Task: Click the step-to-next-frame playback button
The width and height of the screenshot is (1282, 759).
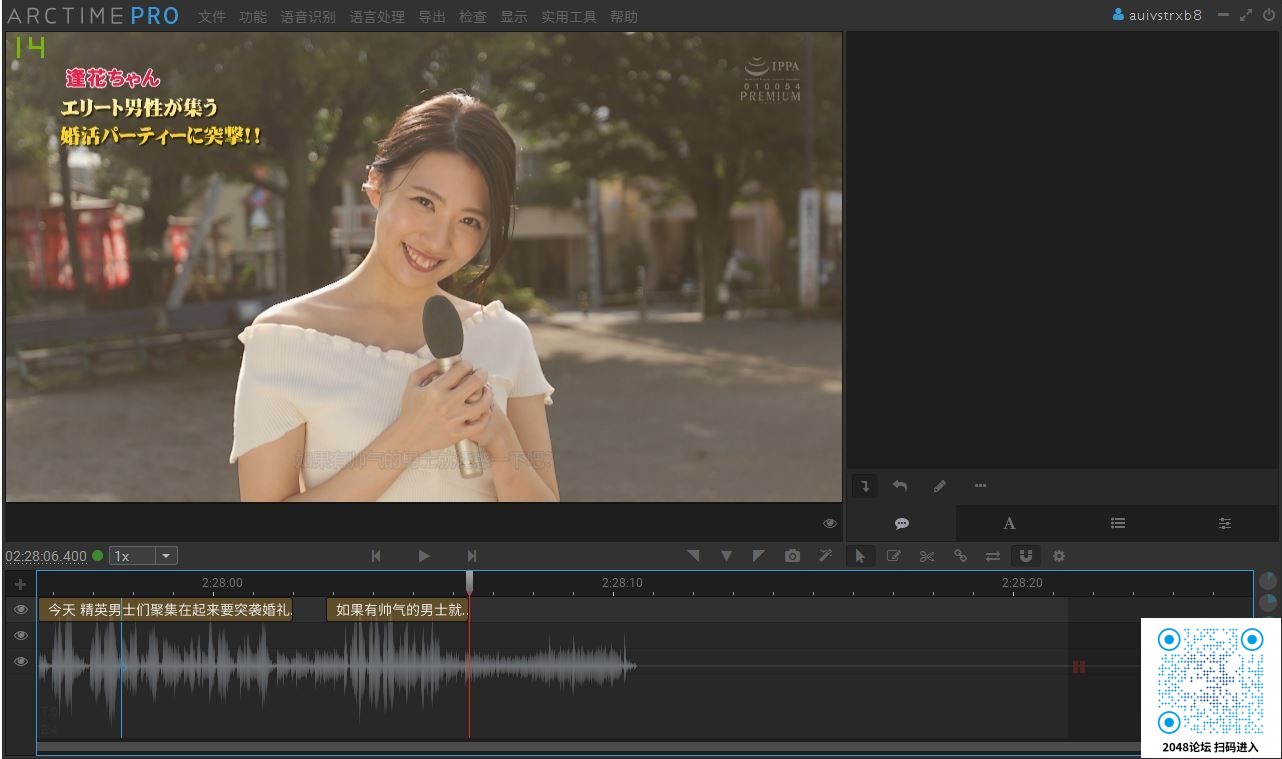Action: click(472, 556)
